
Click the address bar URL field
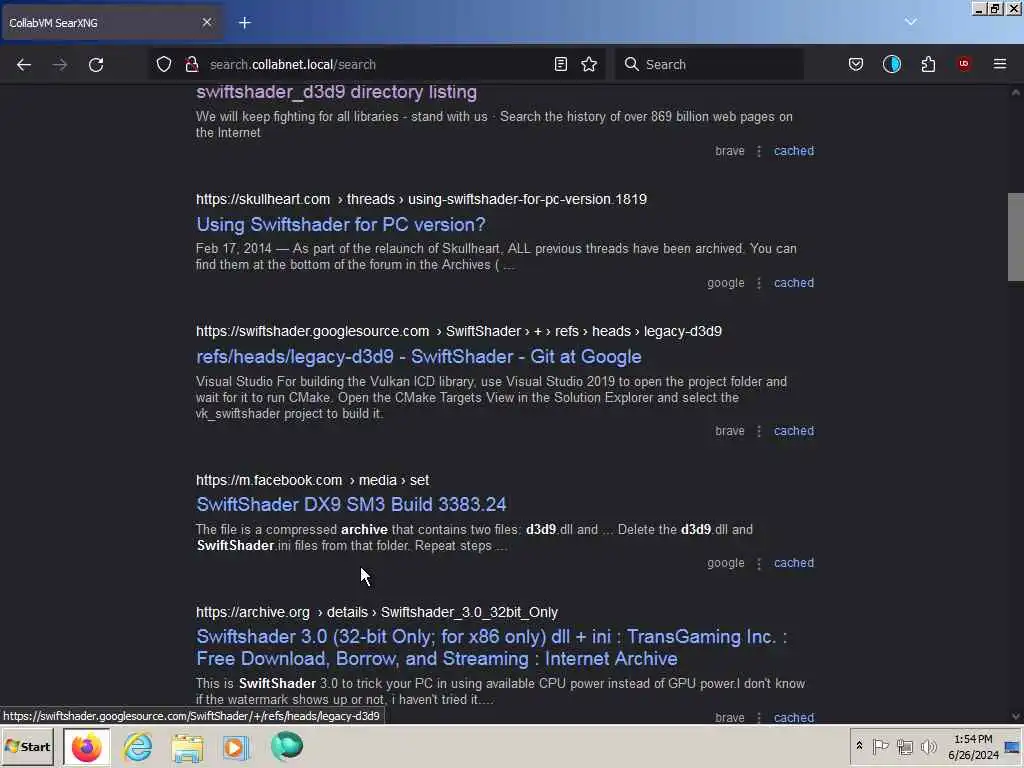[x=376, y=64]
